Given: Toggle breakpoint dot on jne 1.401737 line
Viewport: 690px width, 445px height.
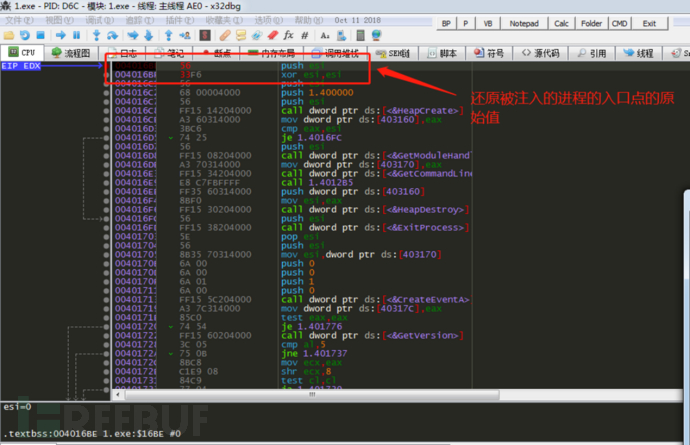Looking at the screenshot, I should point(107,353).
